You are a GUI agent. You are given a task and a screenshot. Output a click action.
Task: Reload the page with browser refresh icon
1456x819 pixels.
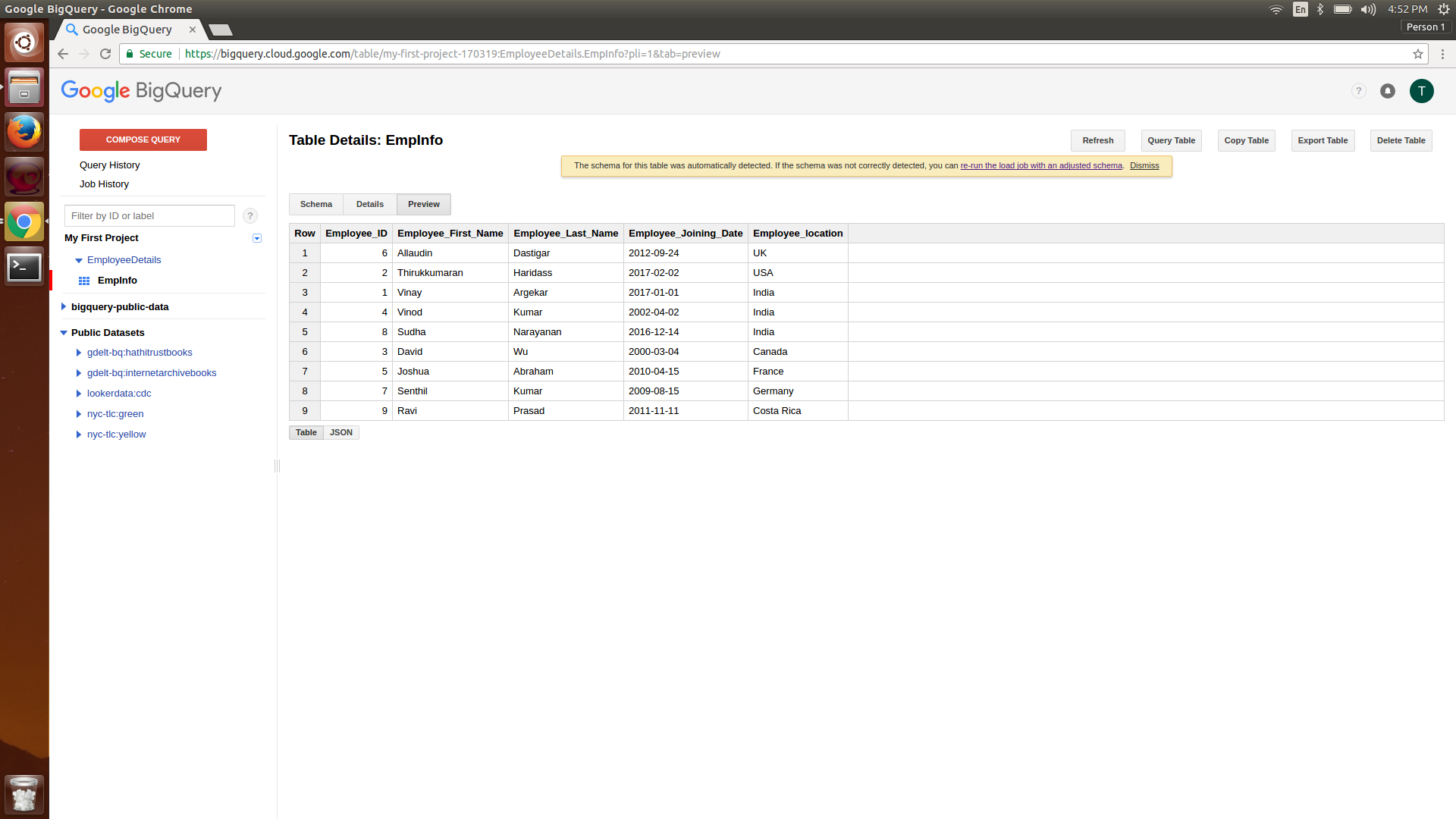click(x=105, y=54)
